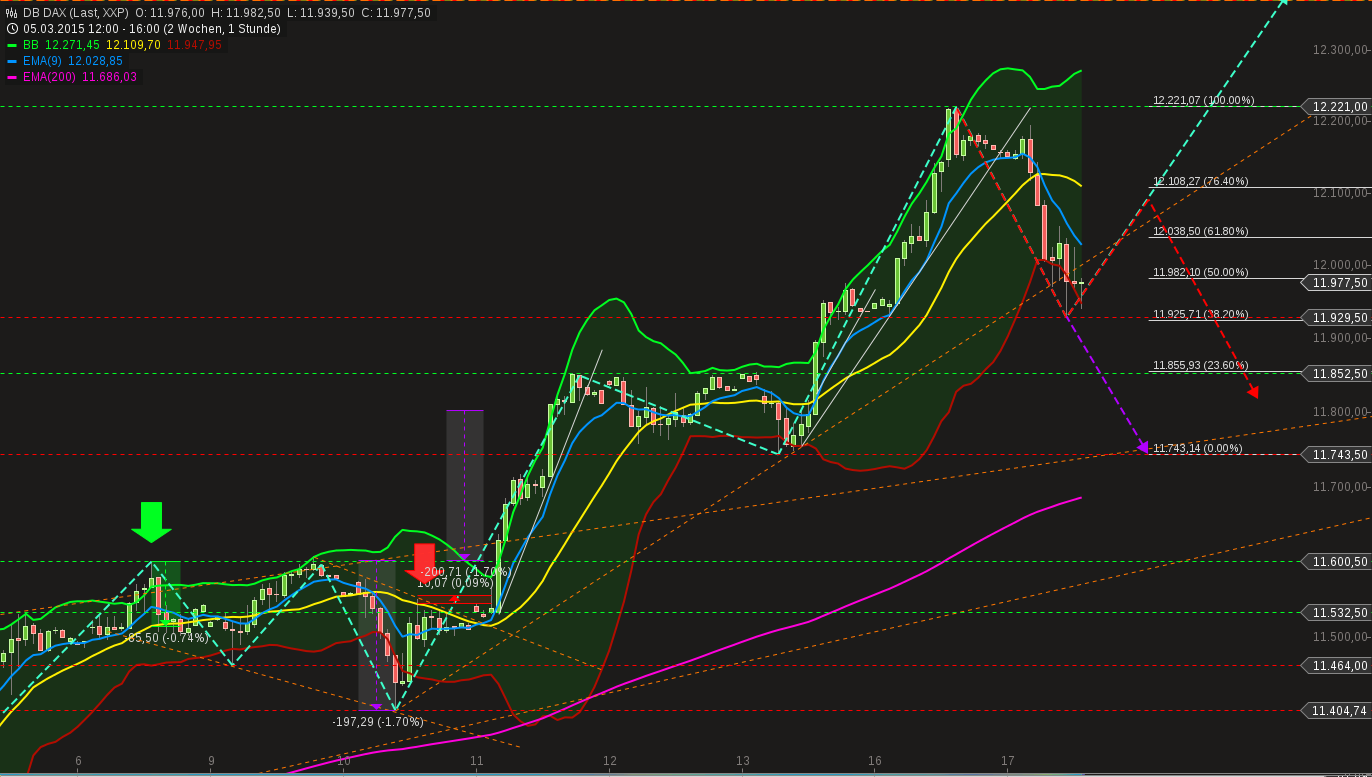Click the 11.900,00 price axis label
The width and height of the screenshot is (1372, 777).
(1339, 338)
